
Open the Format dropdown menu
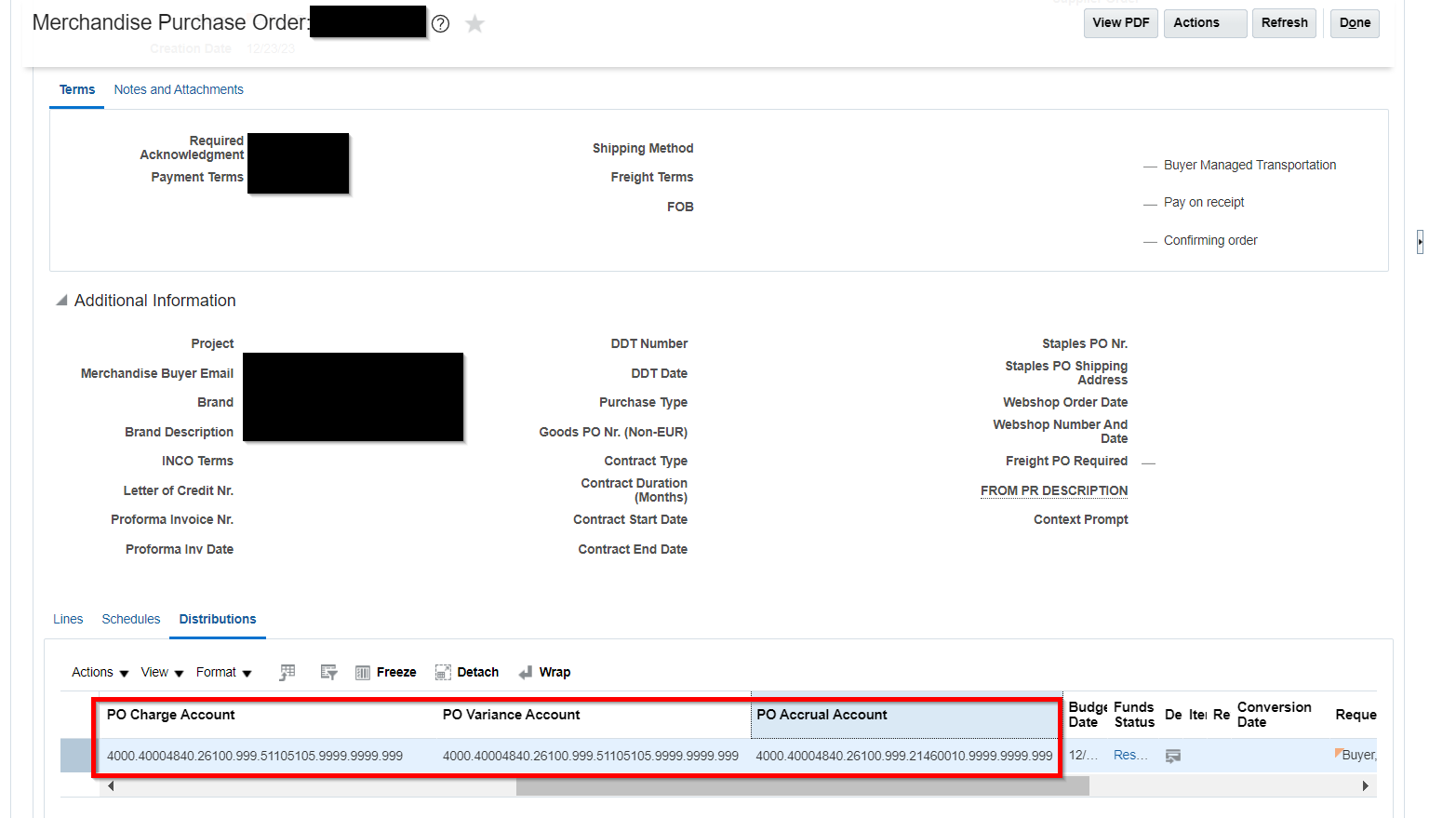pyautogui.click(x=222, y=671)
